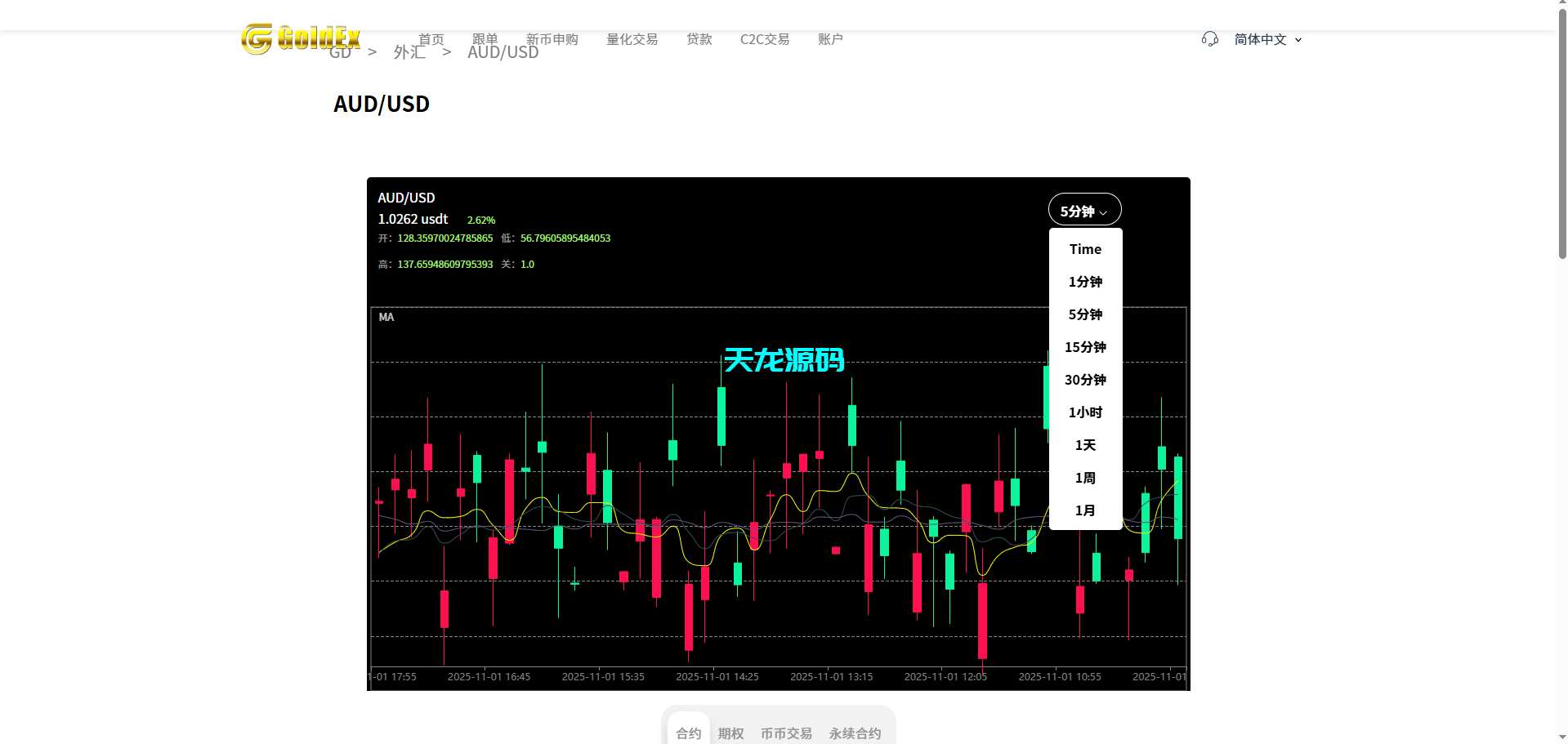Switch to the 币币交易 tab
The width and height of the screenshot is (1568, 744).
coord(785,733)
